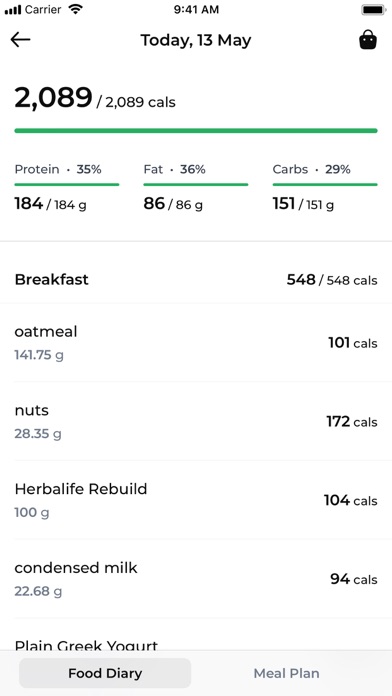The width and height of the screenshot is (392, 696).
Task: Open the oatmeal food entry
Action: [x=196, y=343]
